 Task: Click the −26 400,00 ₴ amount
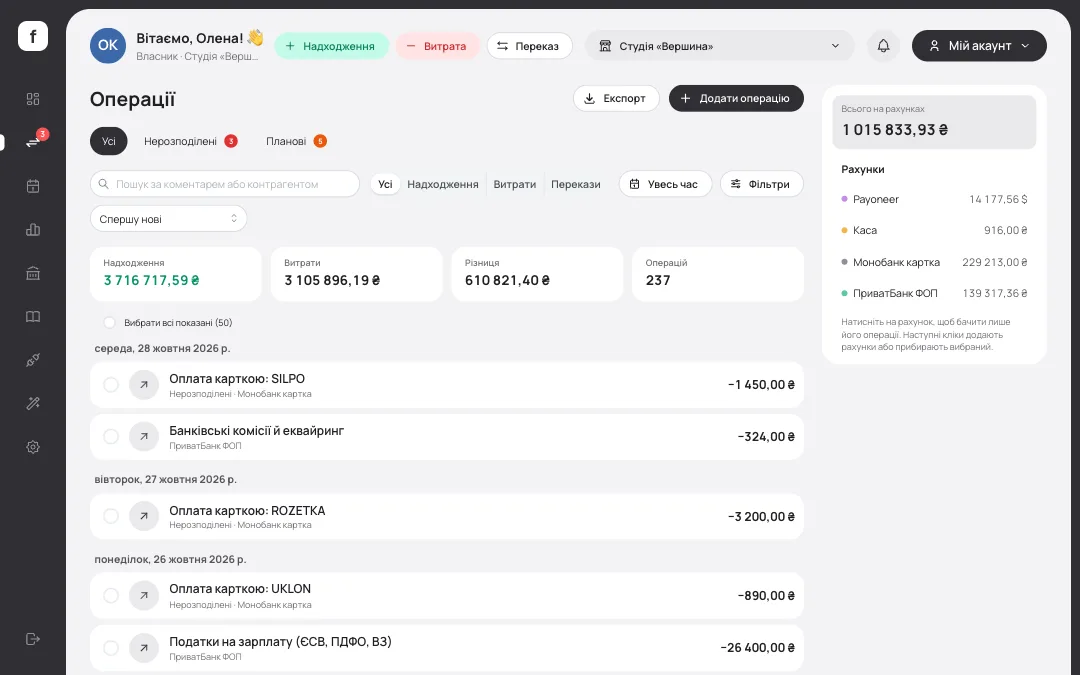click(757, 648)
